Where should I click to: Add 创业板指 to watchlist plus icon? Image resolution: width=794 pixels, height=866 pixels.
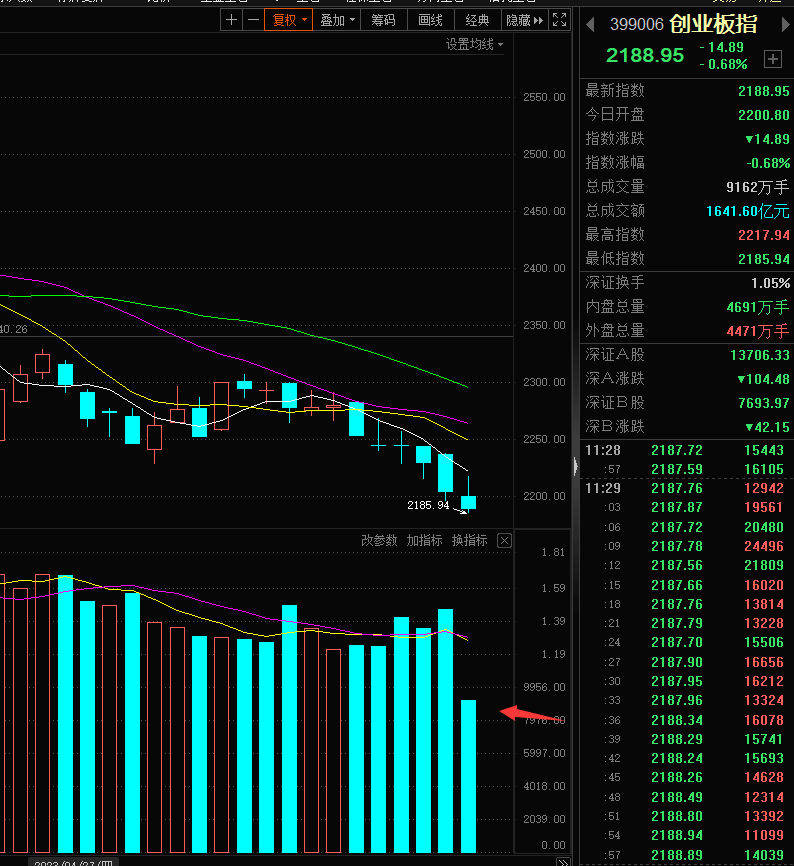point(772,59)
